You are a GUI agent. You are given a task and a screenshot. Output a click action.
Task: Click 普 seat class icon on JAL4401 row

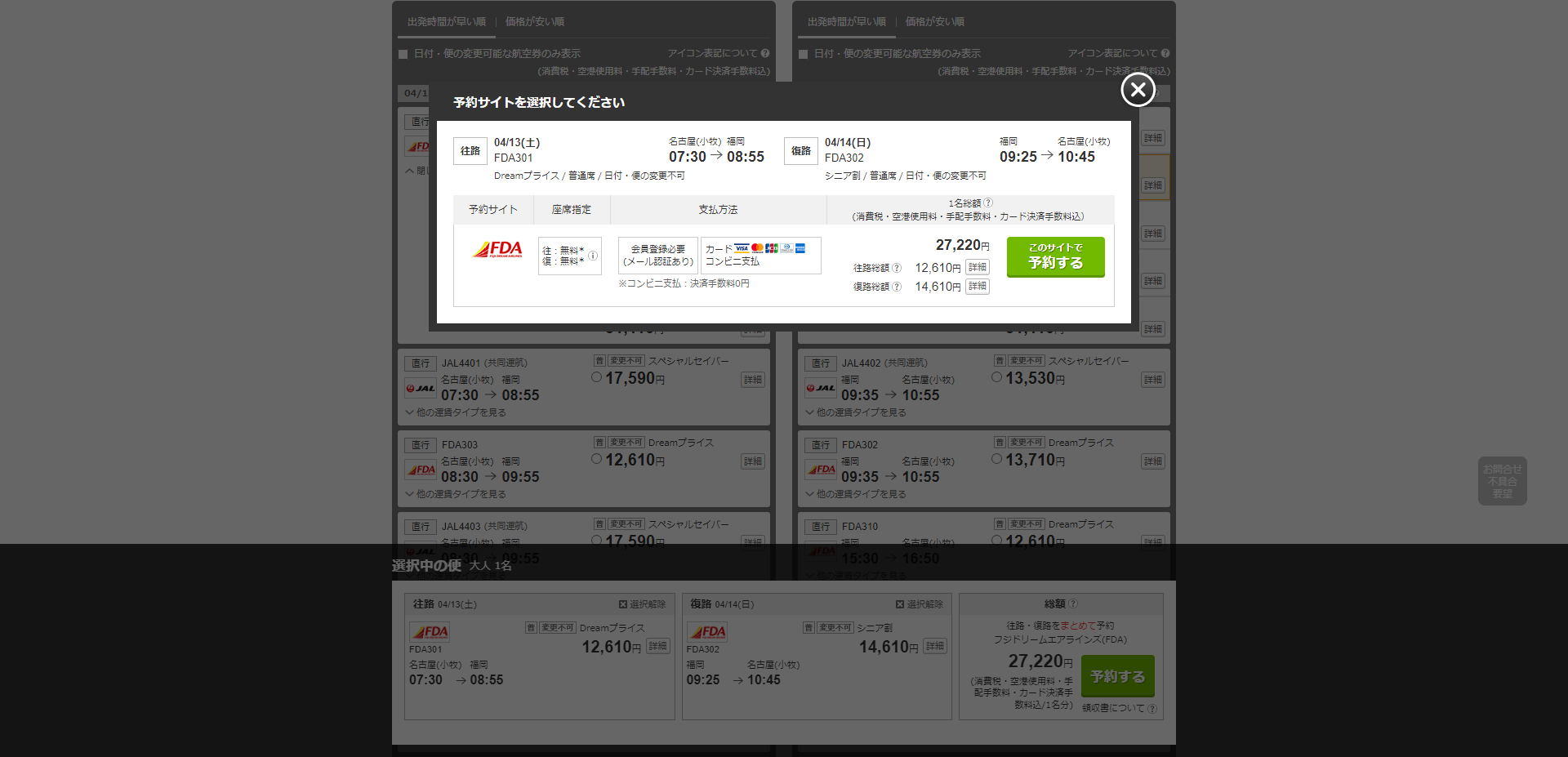(599, 361)
